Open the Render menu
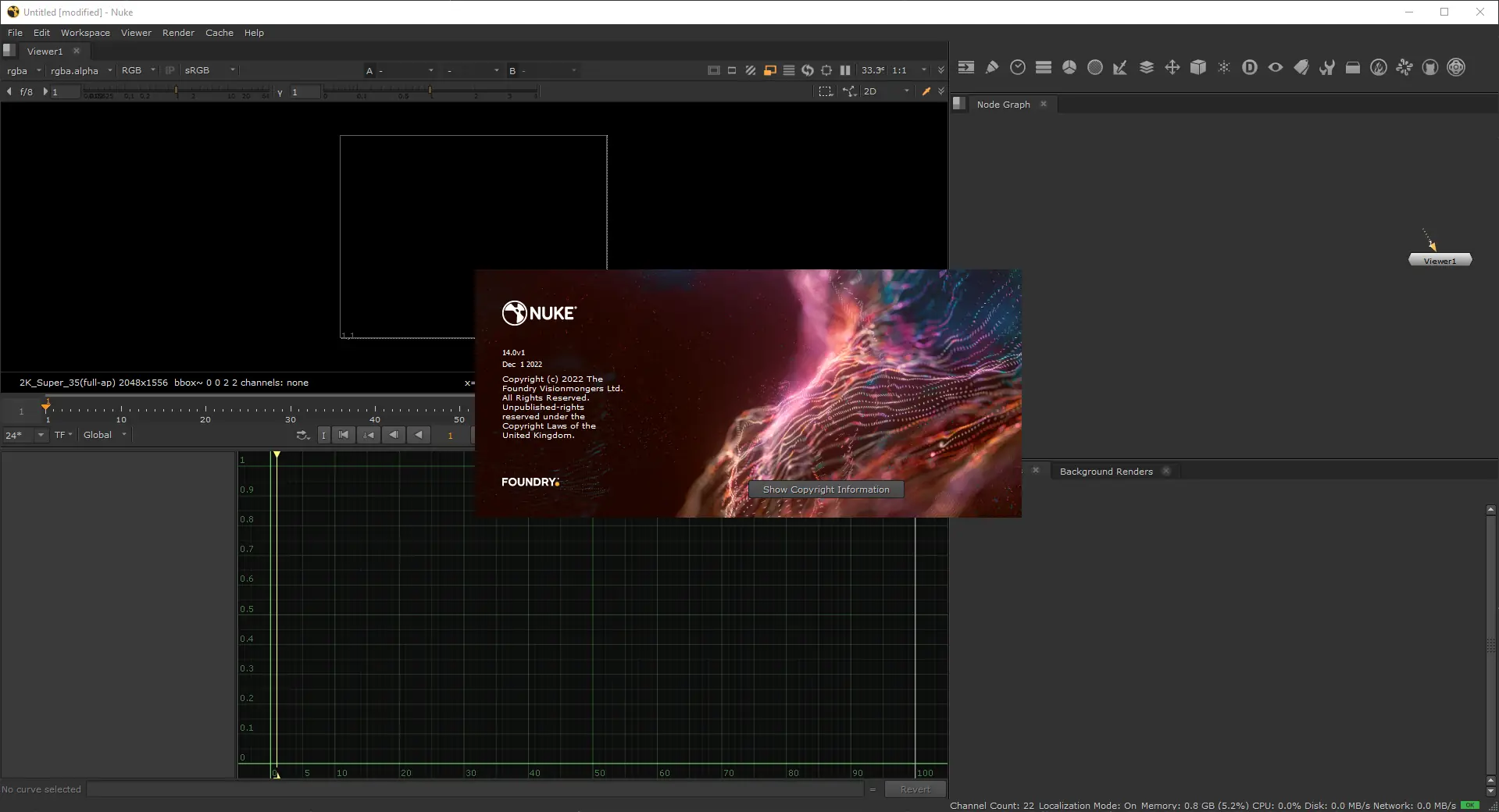 click(178, 33)
